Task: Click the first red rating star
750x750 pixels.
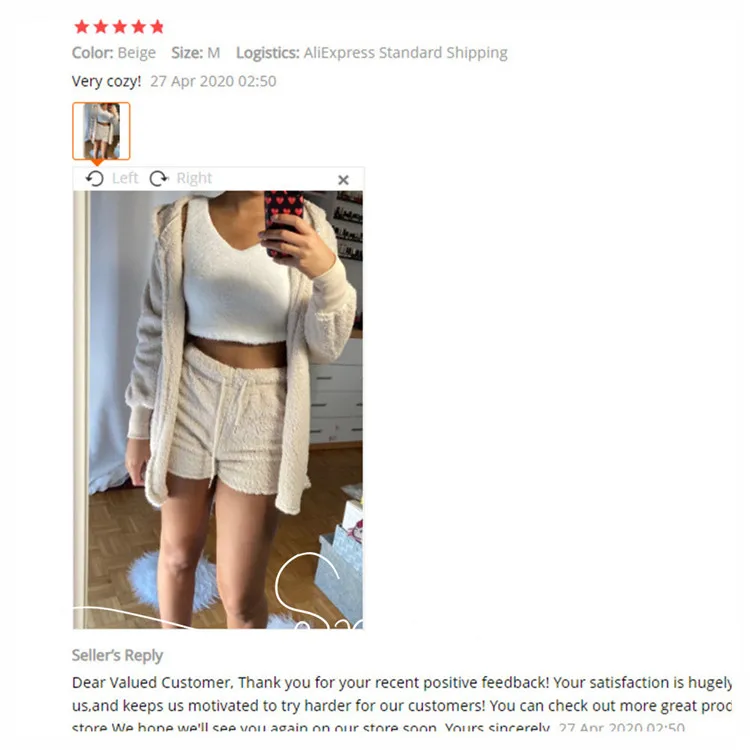Action: (x=82, y=27)
